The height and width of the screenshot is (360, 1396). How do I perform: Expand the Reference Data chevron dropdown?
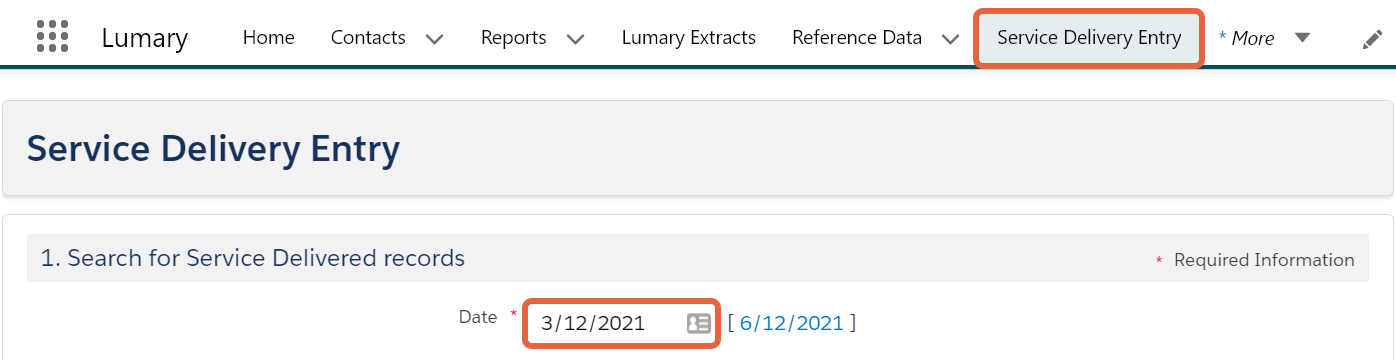pyautogui.click(x=950, y=39)
